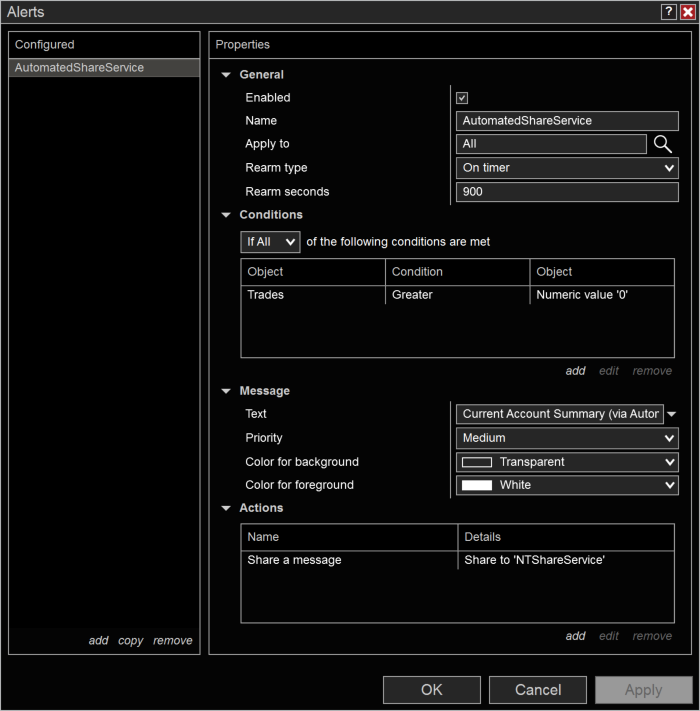This screenshot has width=700, height=711.
Task: Select the Trades condition row
Action: coord(457,295)
